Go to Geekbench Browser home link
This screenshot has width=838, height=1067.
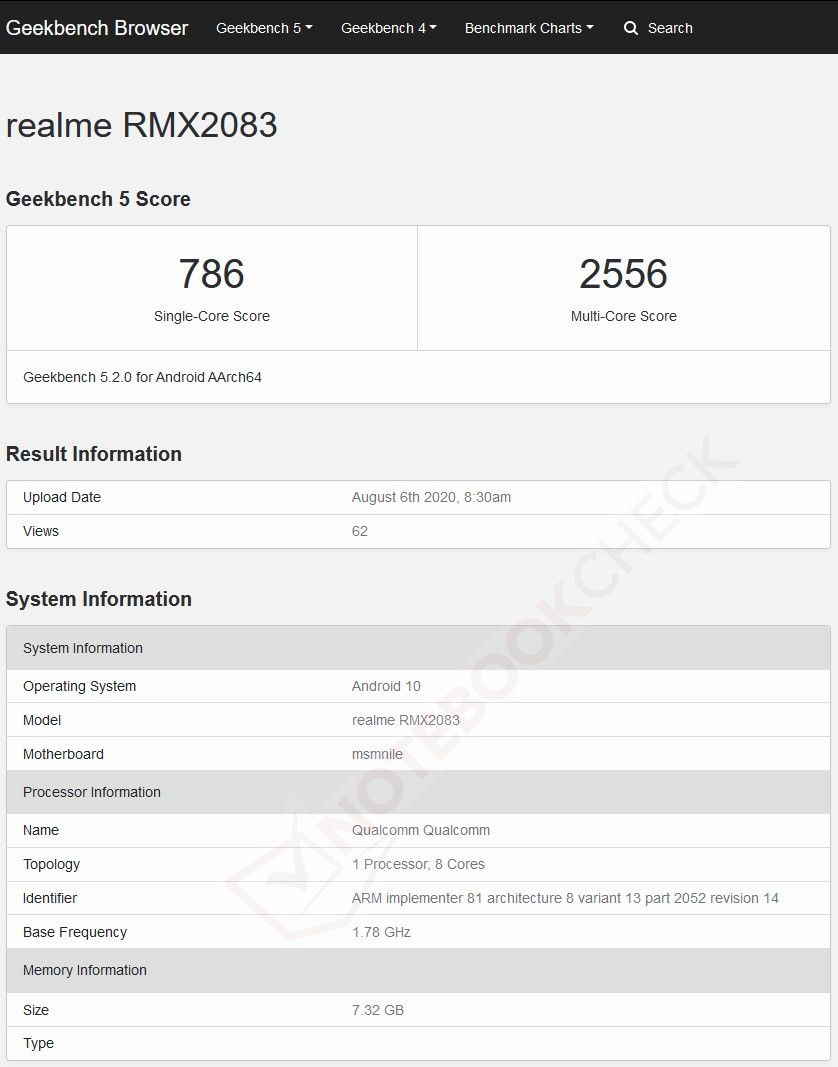click(x=97, y=28)
